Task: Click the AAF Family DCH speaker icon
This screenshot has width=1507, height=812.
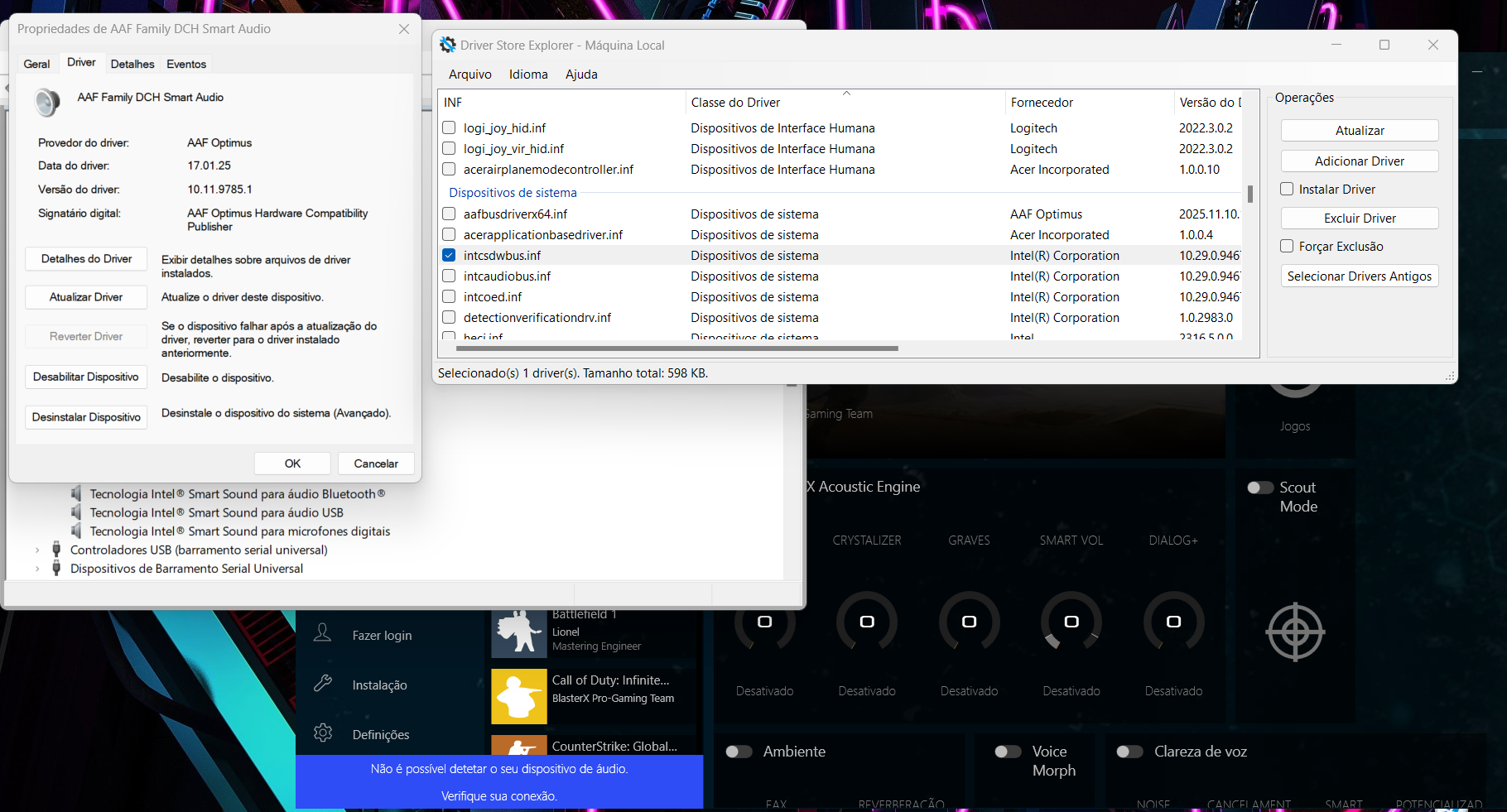Action: click(47, 103)
